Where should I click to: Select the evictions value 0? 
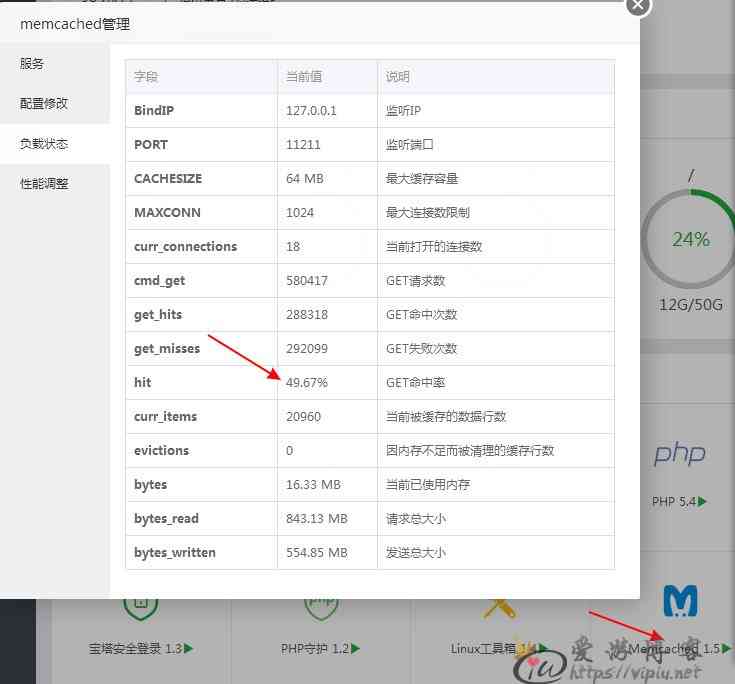[290, 451]
